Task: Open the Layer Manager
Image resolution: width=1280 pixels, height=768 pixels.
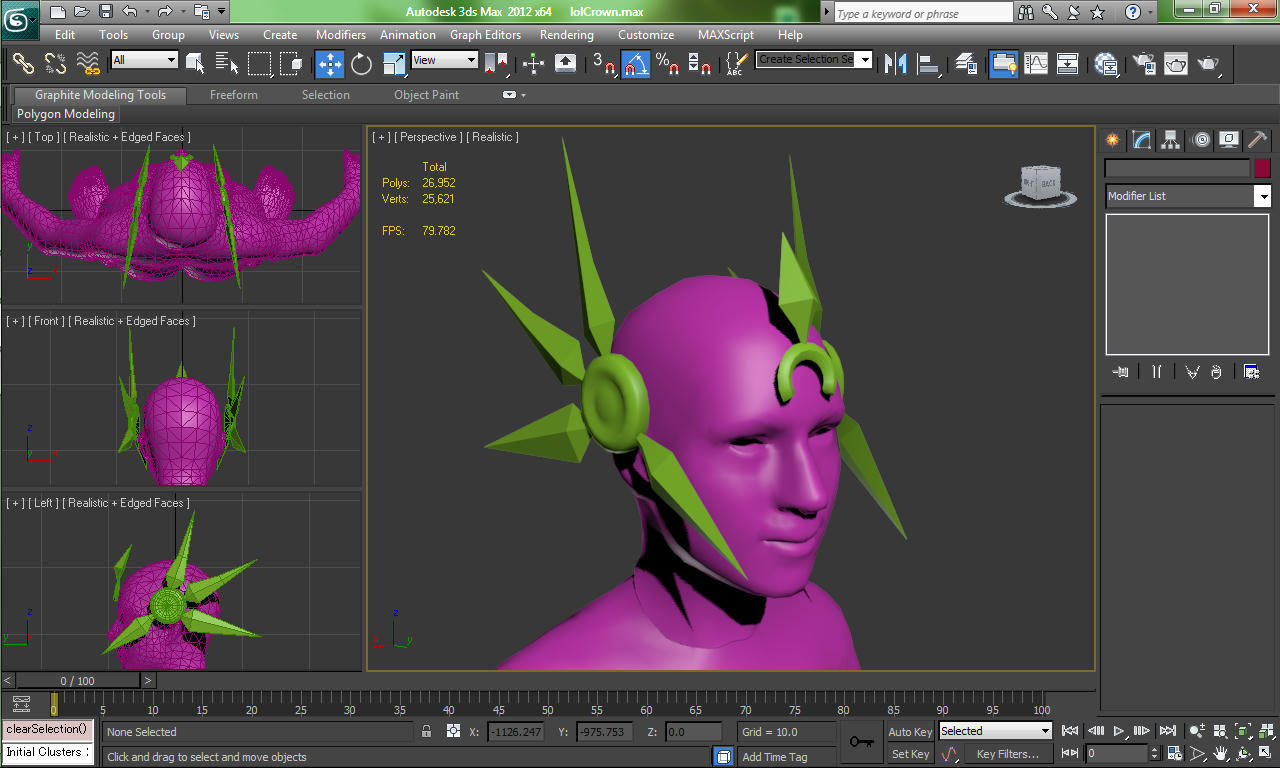Action: [x=966, y=63]
